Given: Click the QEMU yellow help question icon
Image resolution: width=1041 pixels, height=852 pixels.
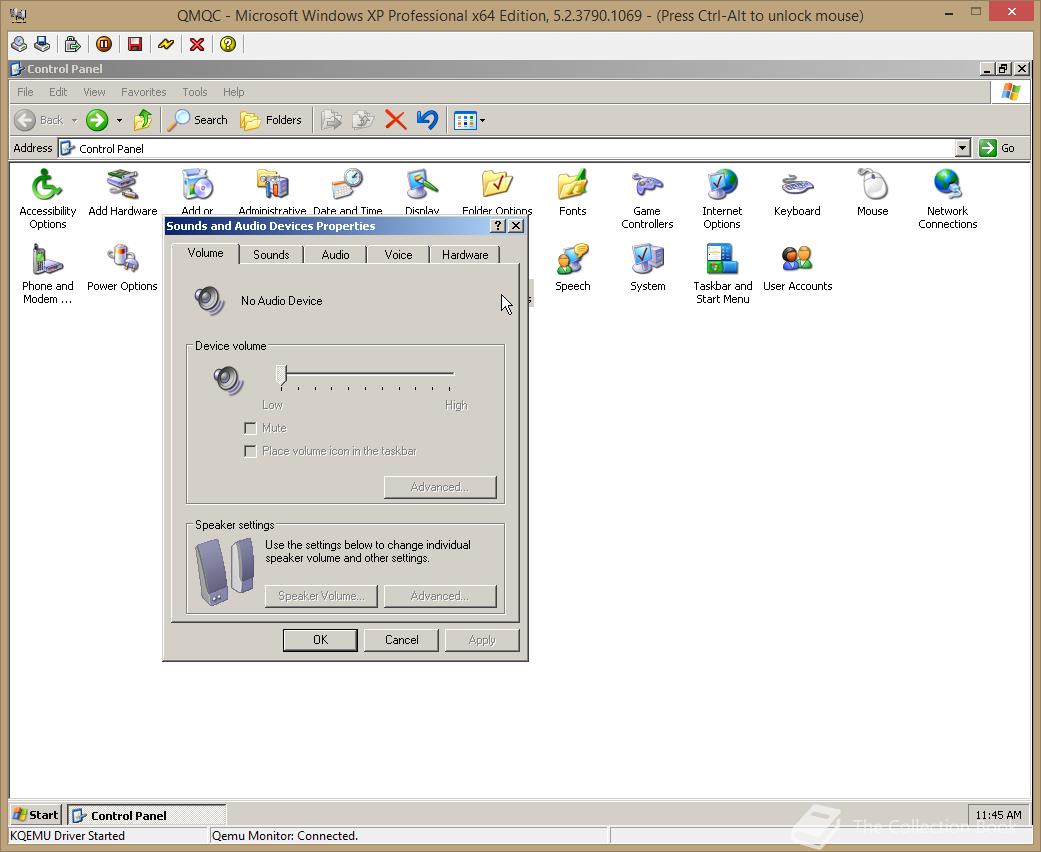Looking at the screenshot, I should tap(228, 44).
